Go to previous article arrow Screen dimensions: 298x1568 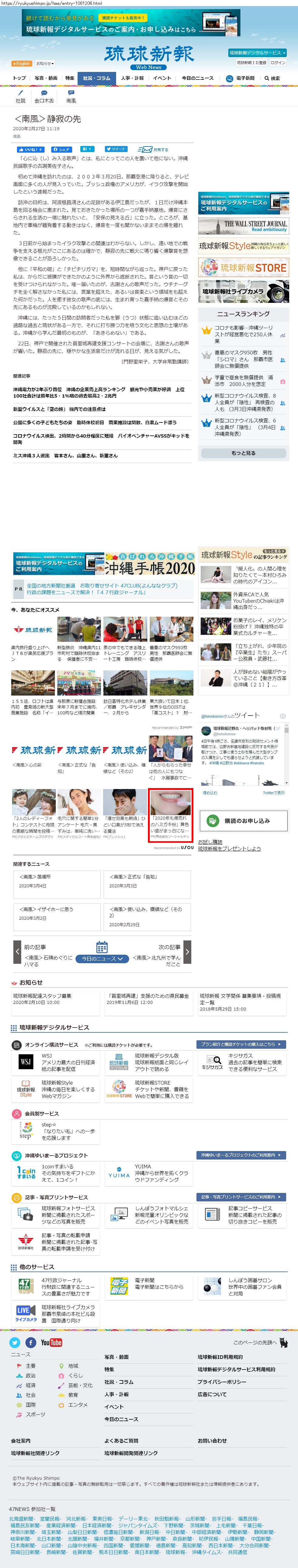click(17, 952)
